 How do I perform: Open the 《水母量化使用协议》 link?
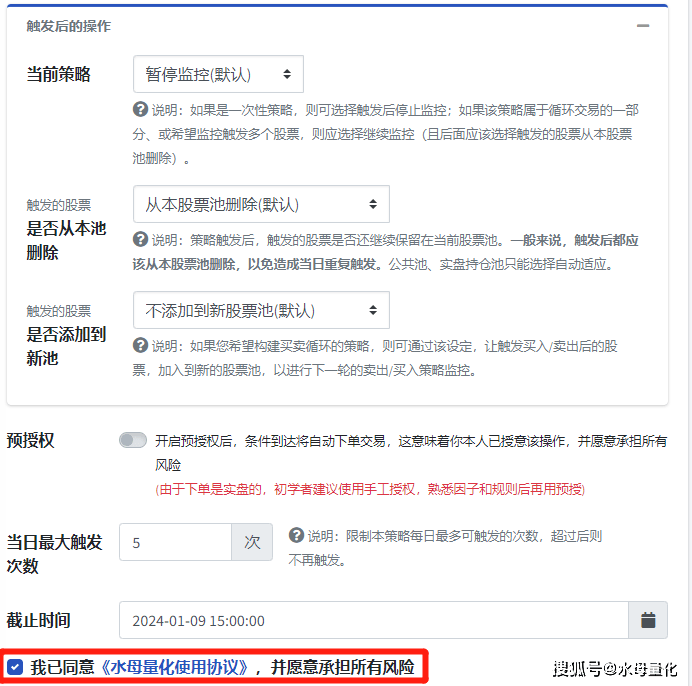coord(175,667)
